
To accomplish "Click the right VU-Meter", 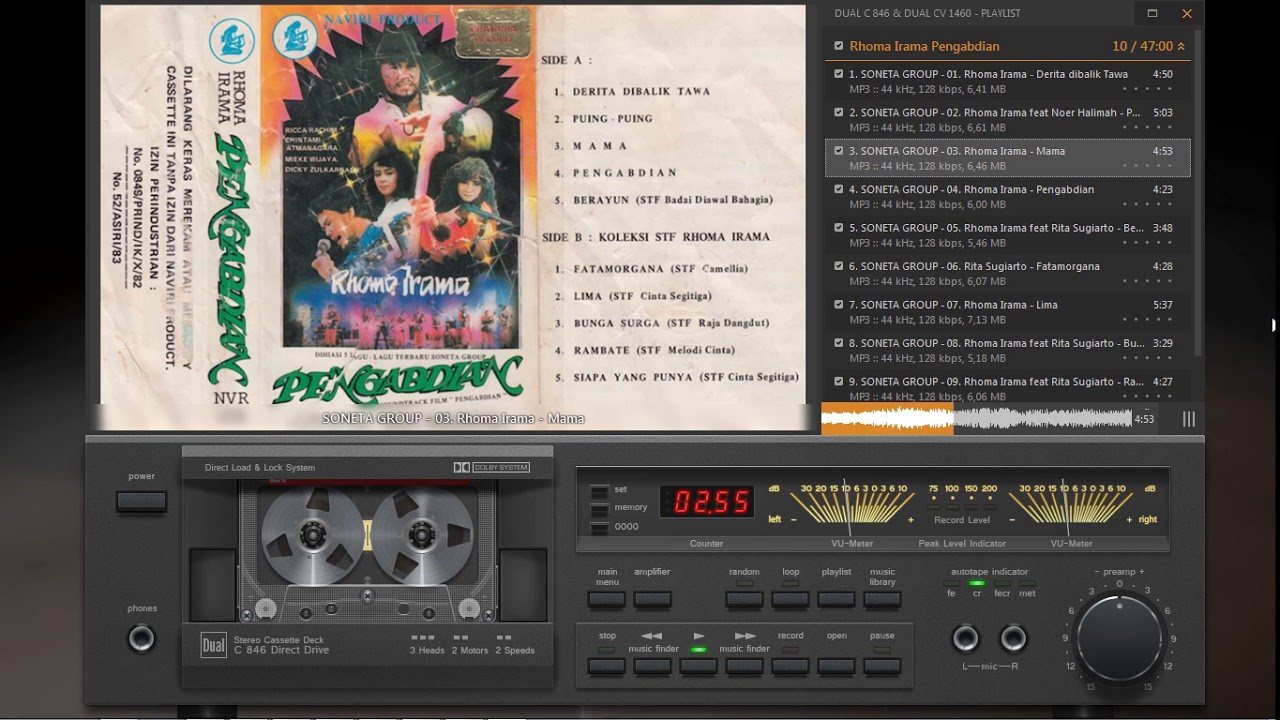I will (x=1071, y=507).
